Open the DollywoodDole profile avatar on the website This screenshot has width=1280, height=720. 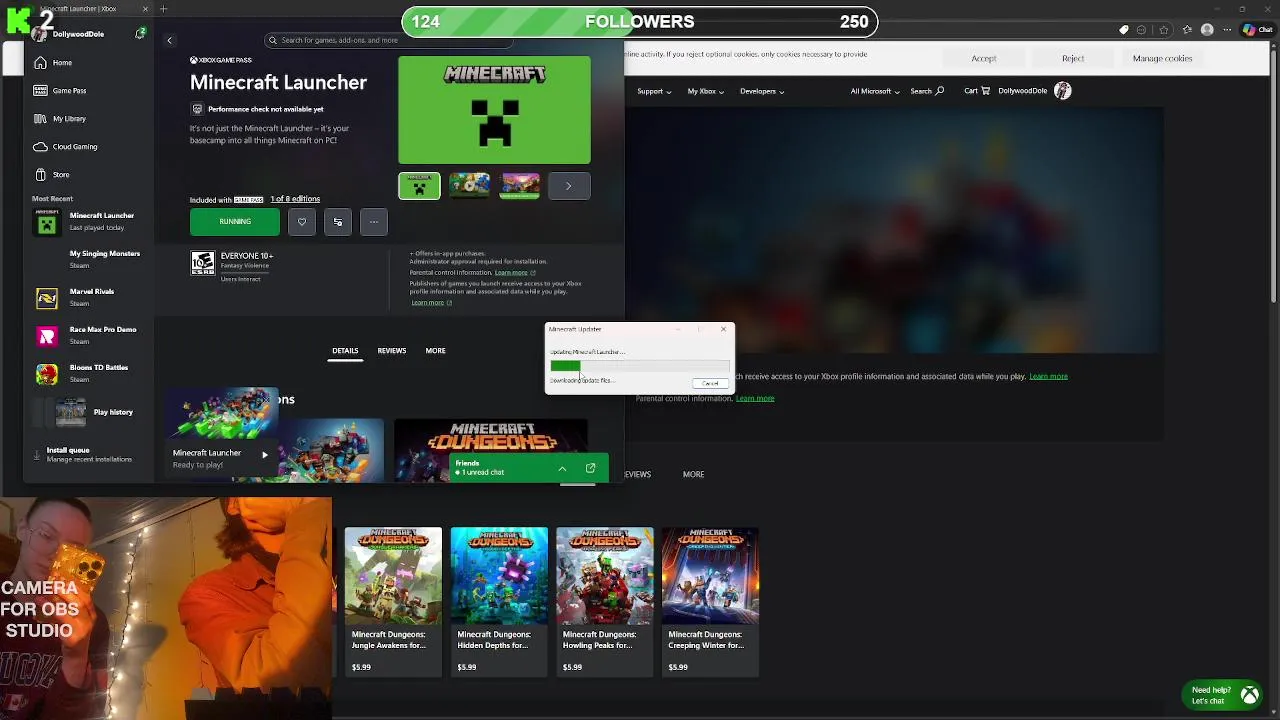click(1063, 91)
